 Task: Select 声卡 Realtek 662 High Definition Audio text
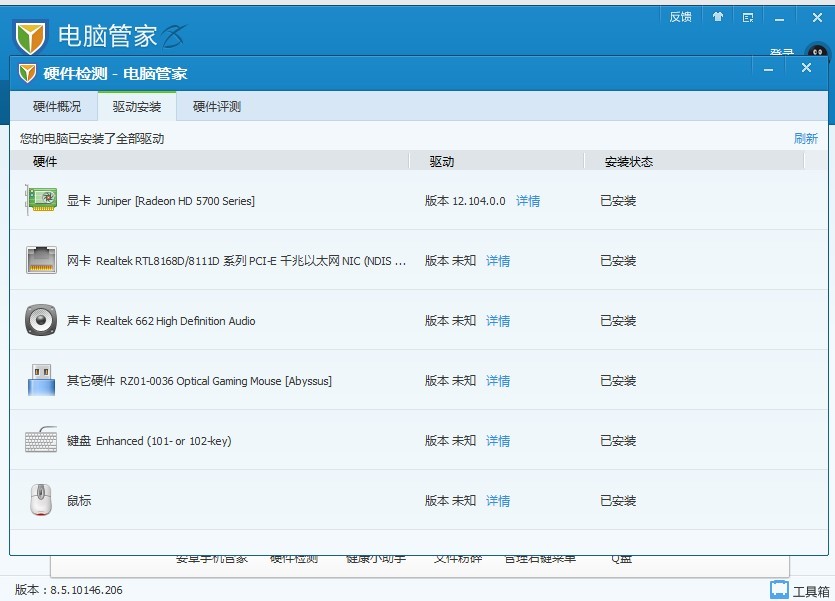click(161, 320)
